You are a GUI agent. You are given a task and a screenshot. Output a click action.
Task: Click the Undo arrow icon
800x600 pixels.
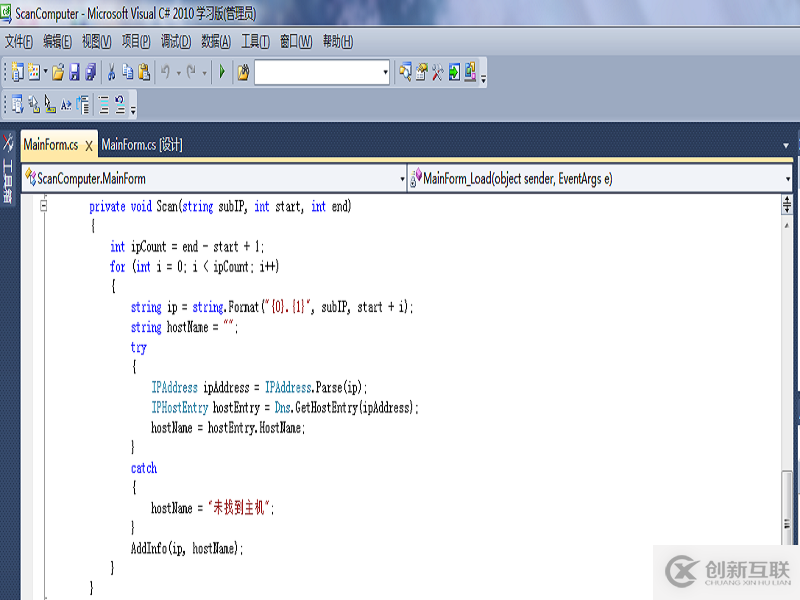(x=165, y=72)
